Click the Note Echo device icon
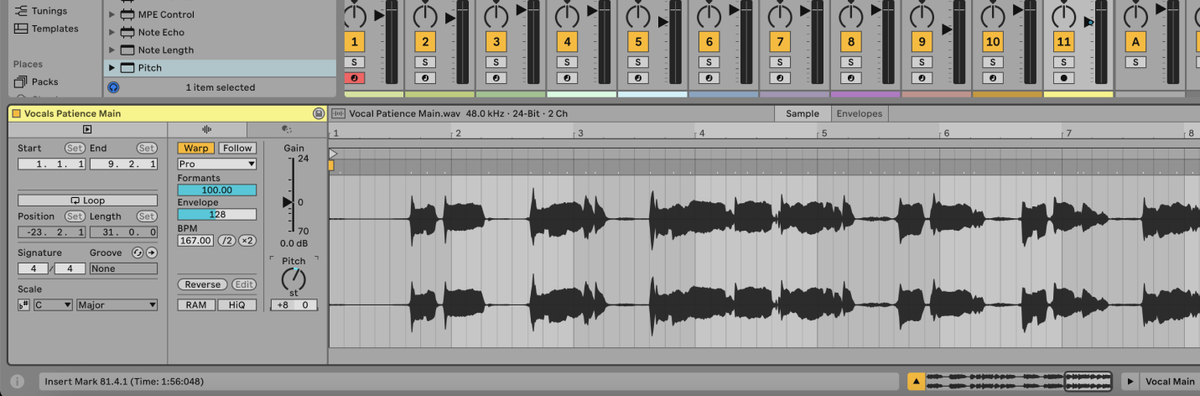Screen dimensions: 1200x396 tap(127, 32)
